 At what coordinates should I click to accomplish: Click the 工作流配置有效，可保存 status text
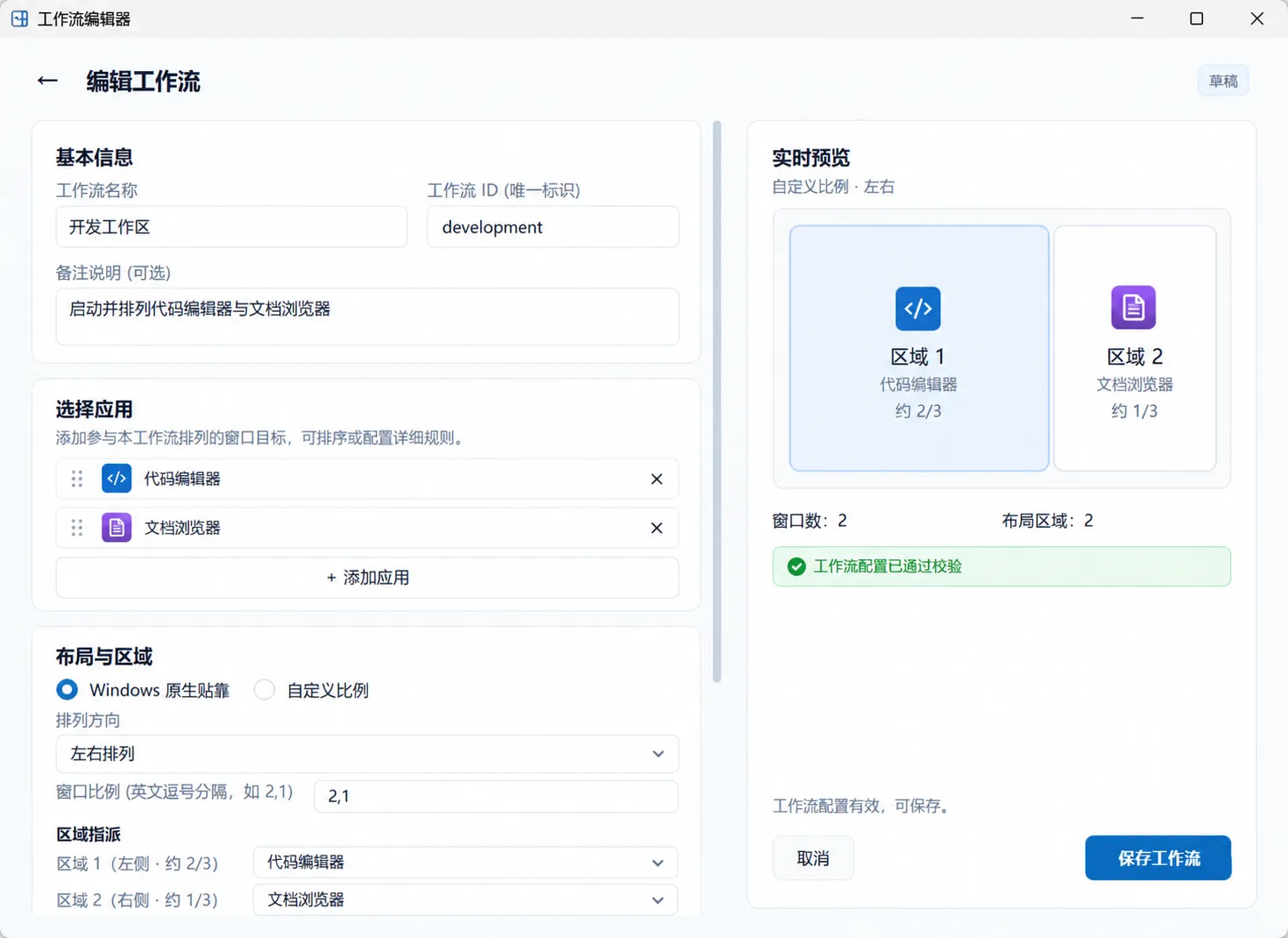[864, 806]
